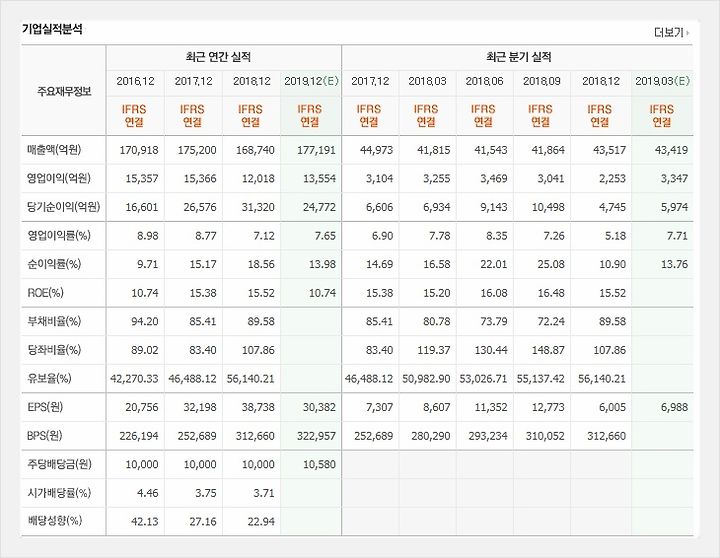Select the 2019.03(E) quarterly column header
720x558 pixels.
[662, 81]
